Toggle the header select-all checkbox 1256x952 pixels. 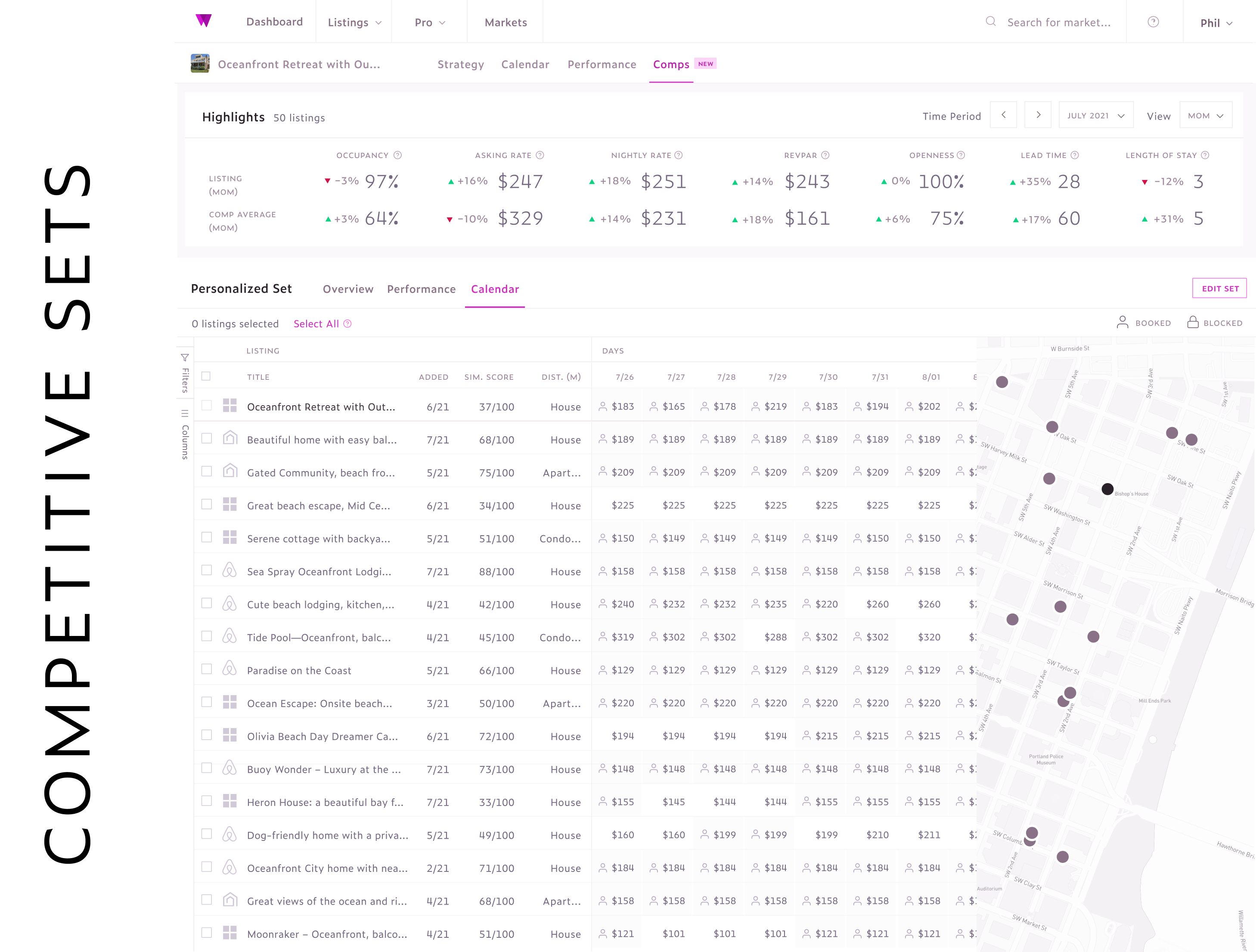(x=206, y=376)
